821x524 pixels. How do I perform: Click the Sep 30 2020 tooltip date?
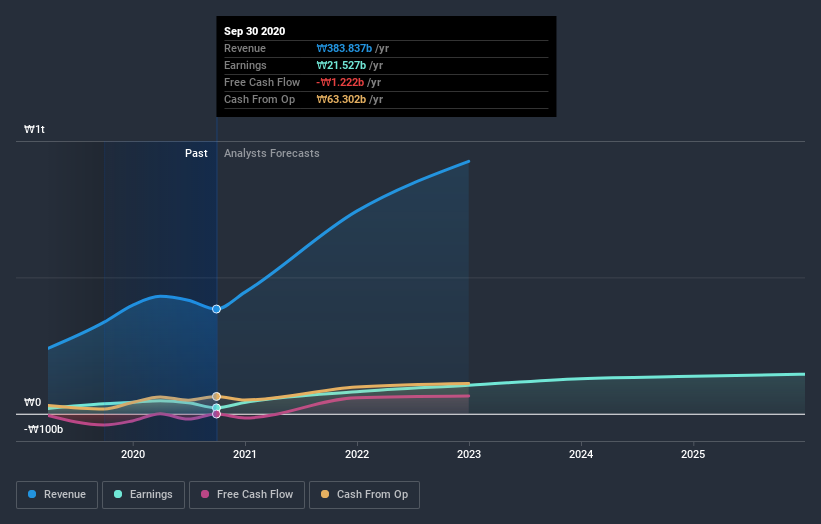click(254, 31)
